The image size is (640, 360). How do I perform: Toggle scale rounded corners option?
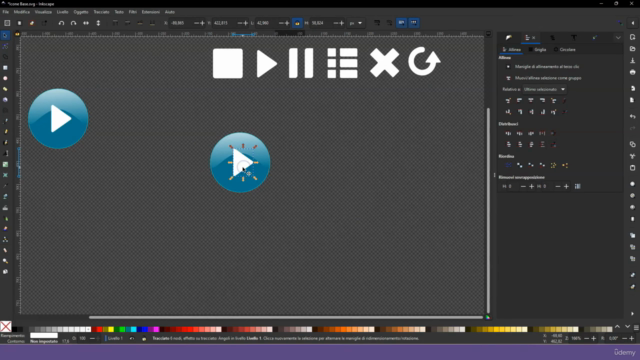tap(389, 23)
